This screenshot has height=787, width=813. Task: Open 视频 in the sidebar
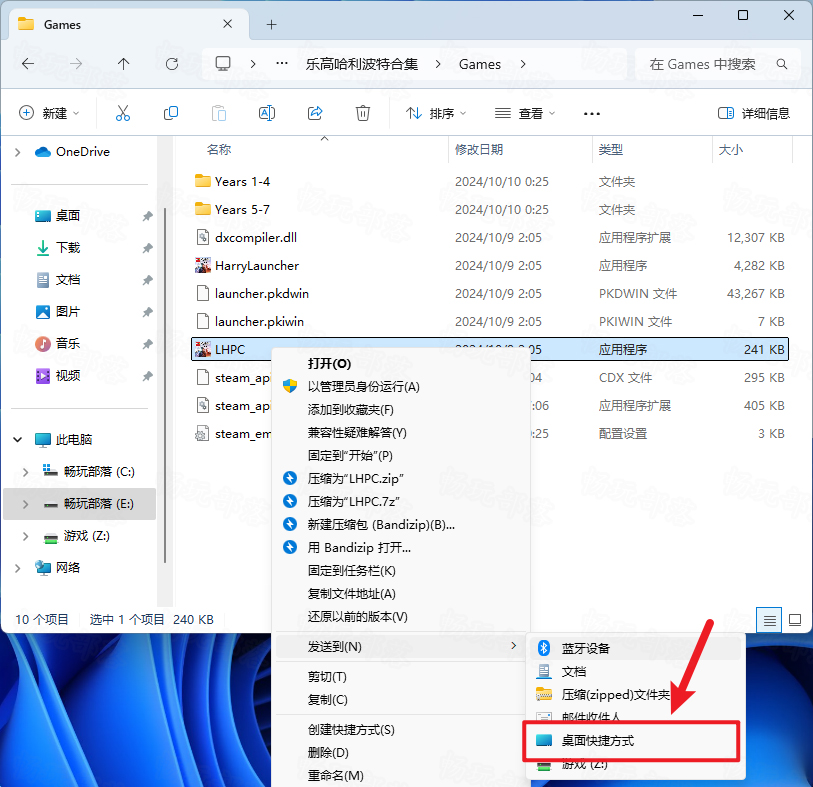coord(67,375)
